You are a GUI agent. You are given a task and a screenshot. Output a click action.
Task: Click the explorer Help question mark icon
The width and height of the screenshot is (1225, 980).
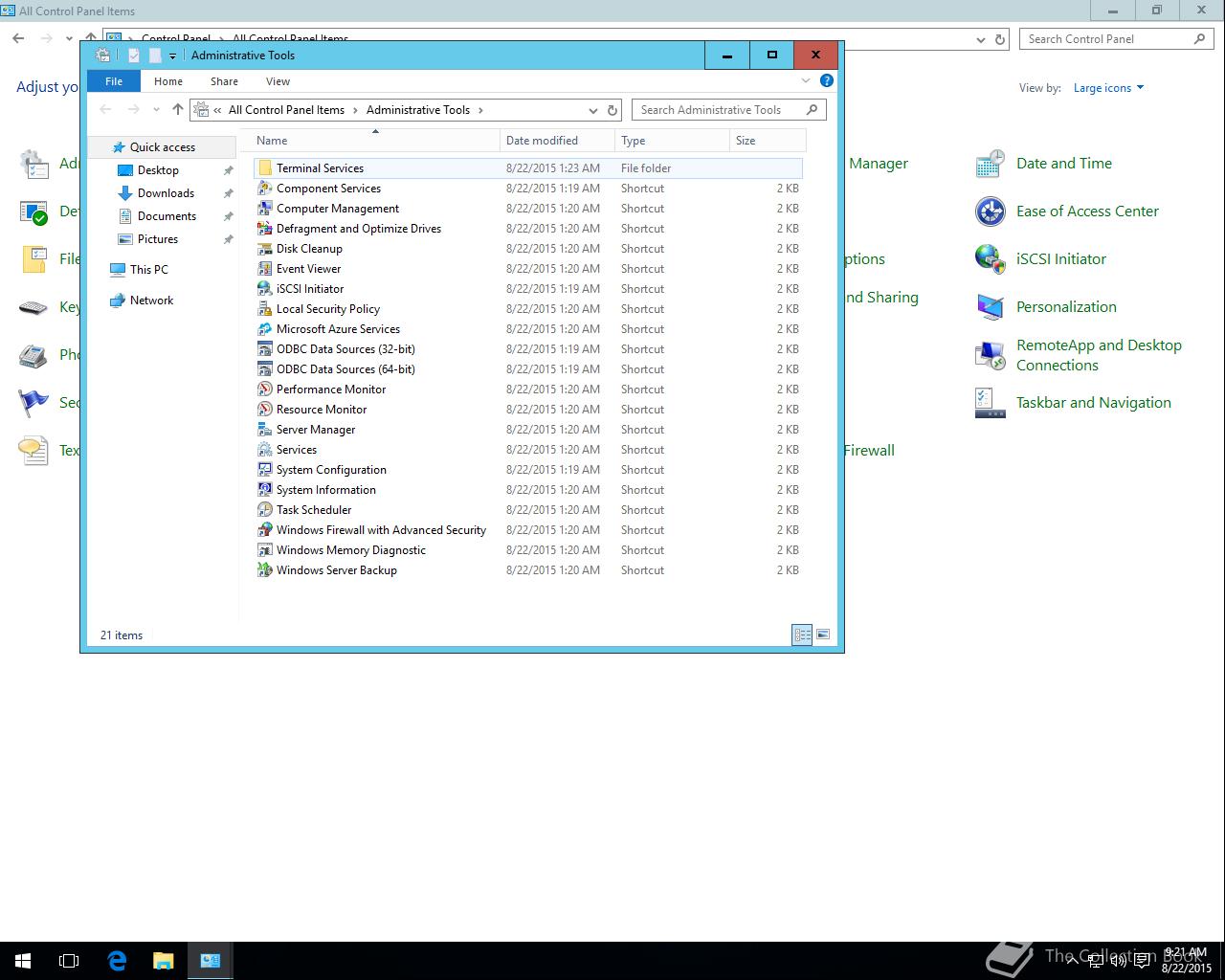(827, 80)
